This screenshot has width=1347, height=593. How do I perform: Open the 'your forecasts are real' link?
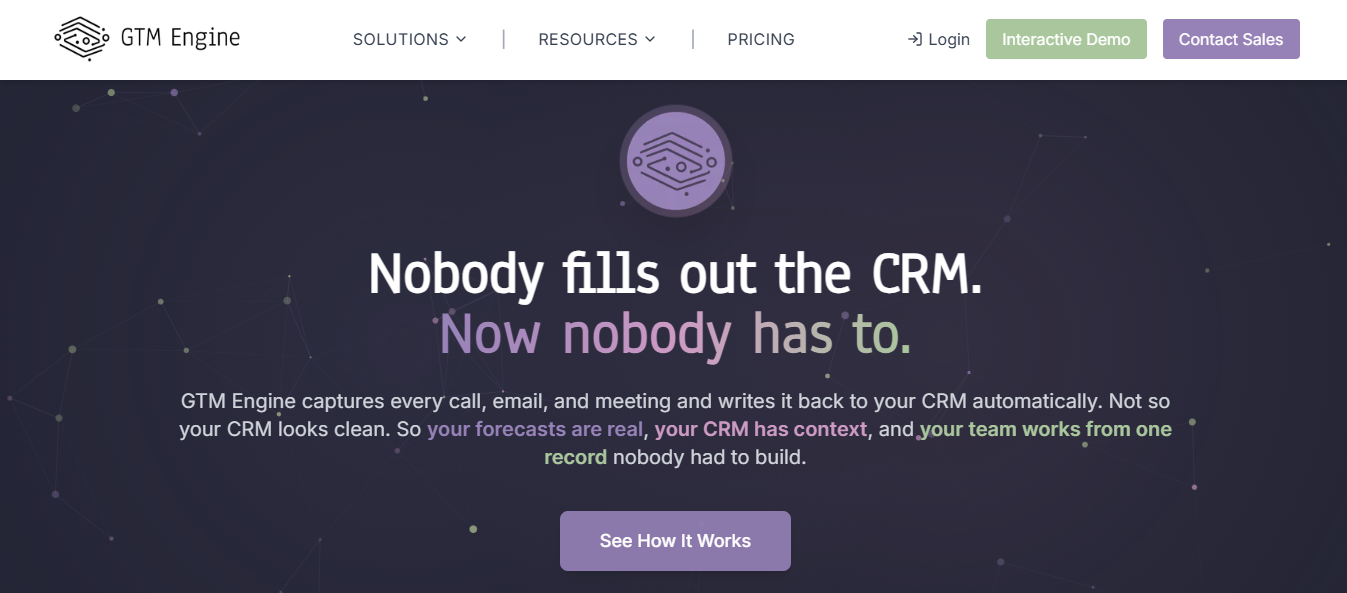coord(534,429)
